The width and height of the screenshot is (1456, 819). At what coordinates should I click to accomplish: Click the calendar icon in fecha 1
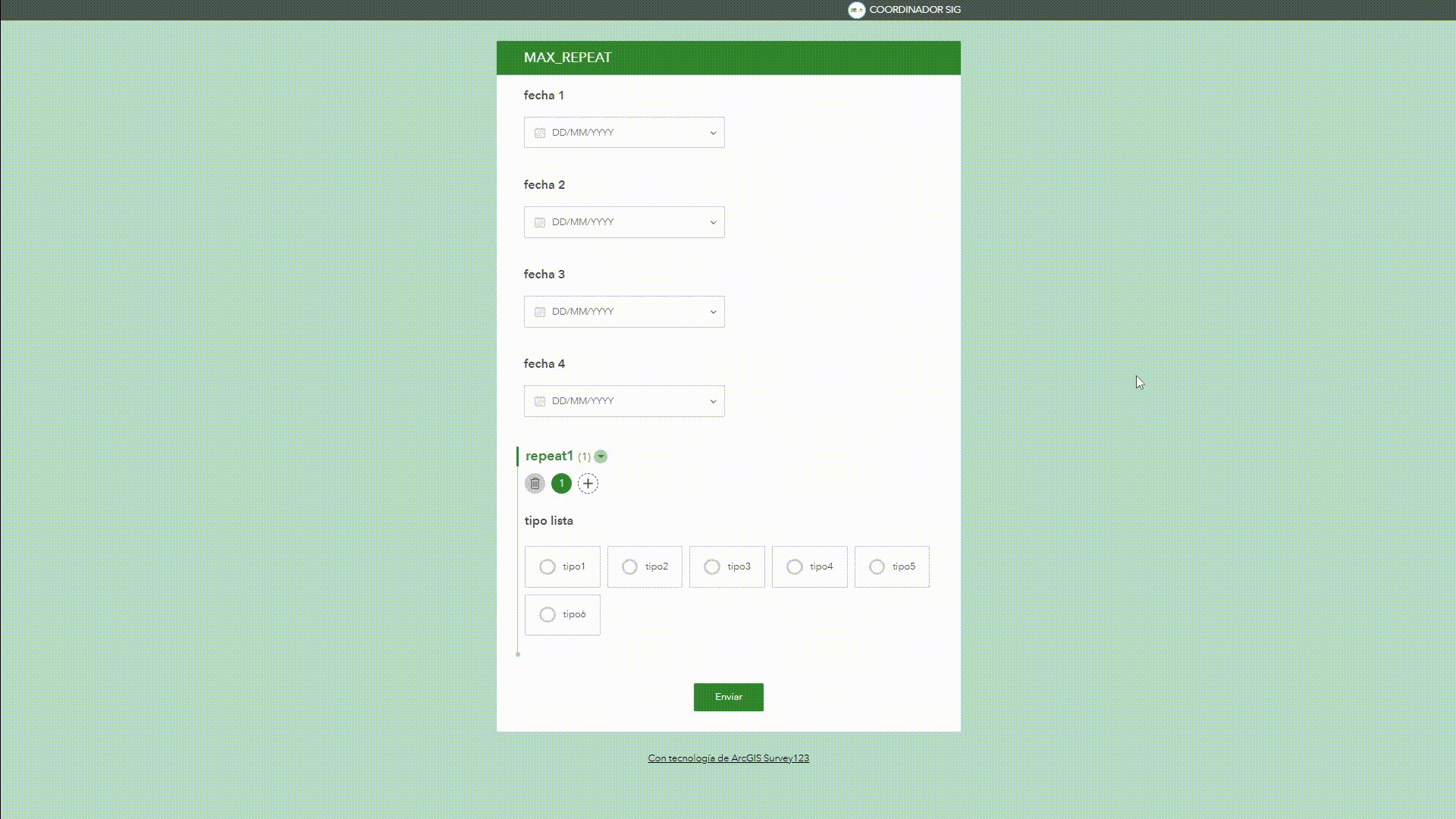[540, 133]
